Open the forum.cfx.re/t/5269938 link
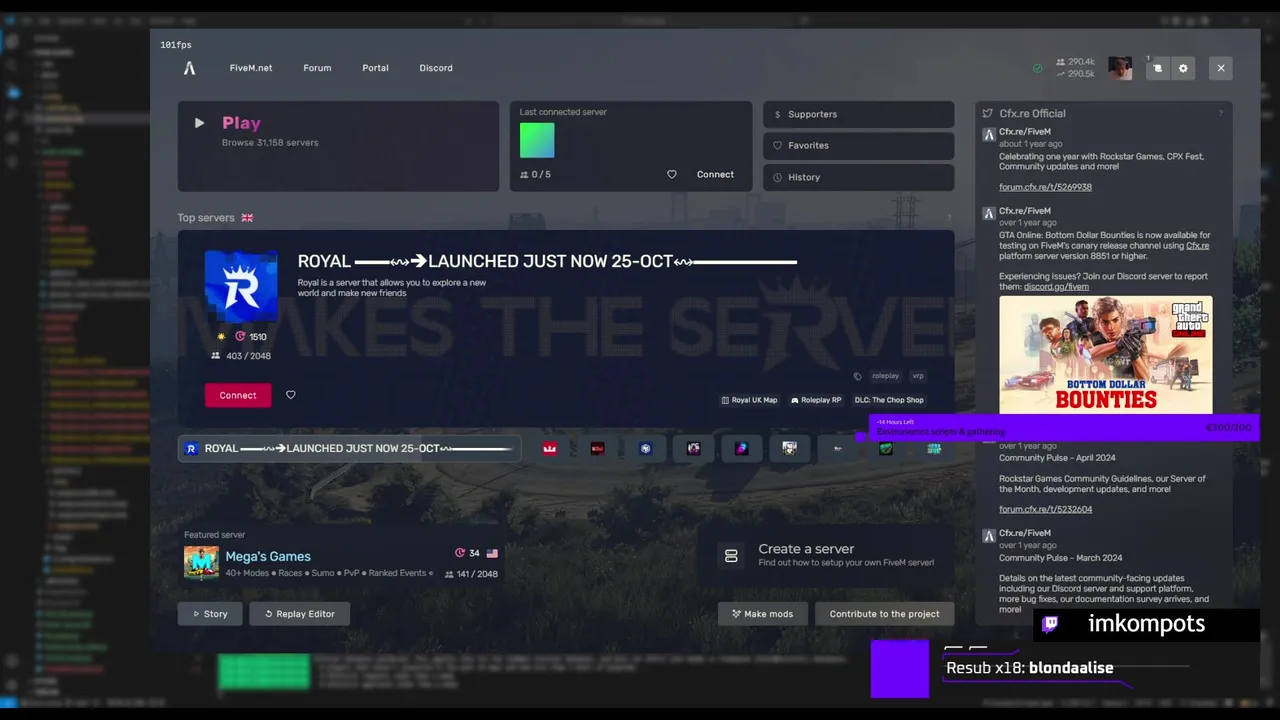The width and height of the screenshot is (1280, 720). [x=1045, y=187]
